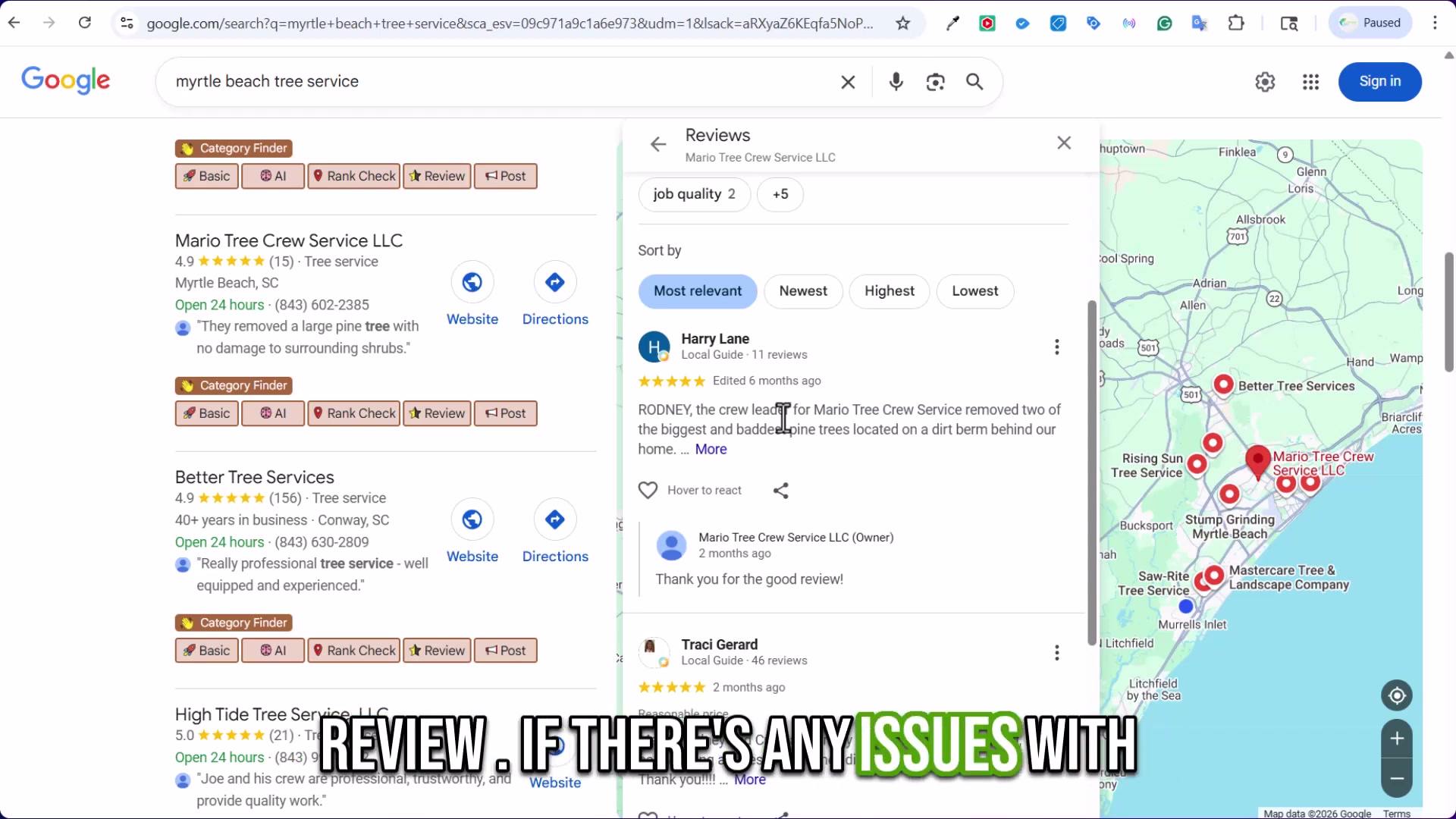The height and width of the screenshot is (819, 1456).
Task: Share Harry Lane's review
Action: pos(780,491)
